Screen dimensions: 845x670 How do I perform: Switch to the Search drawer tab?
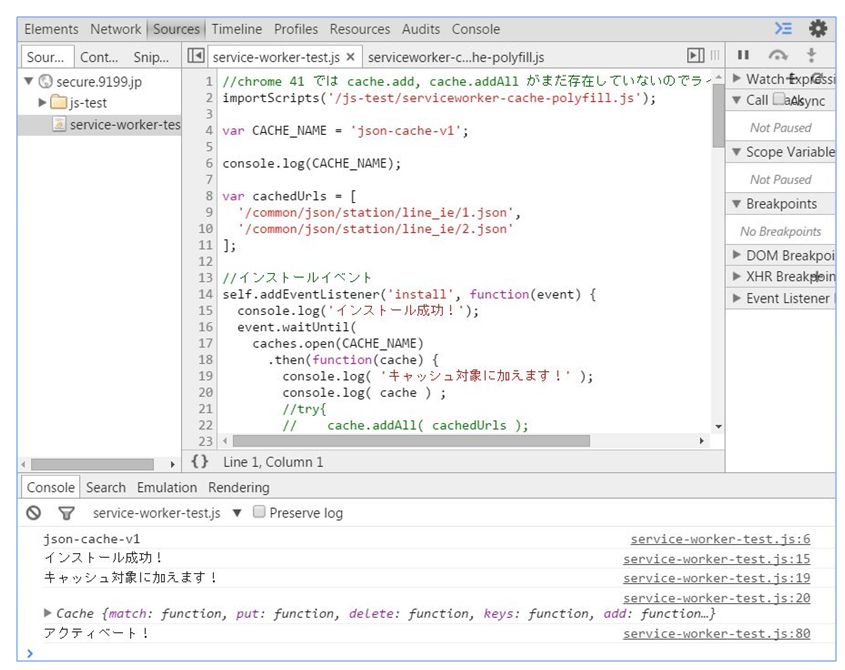[x=106, y=487]
